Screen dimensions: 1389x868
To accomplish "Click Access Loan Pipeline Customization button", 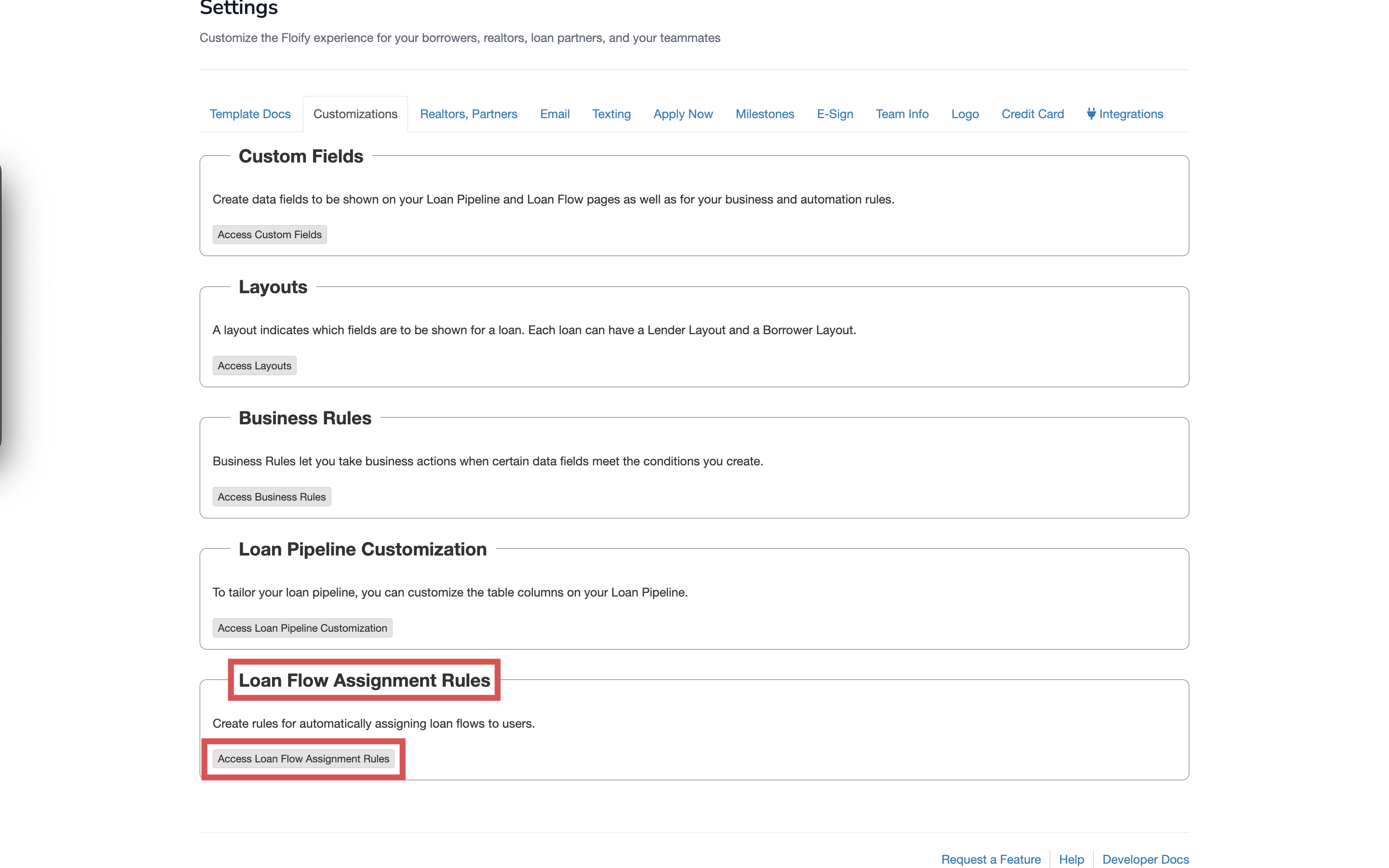I will 302,627.
